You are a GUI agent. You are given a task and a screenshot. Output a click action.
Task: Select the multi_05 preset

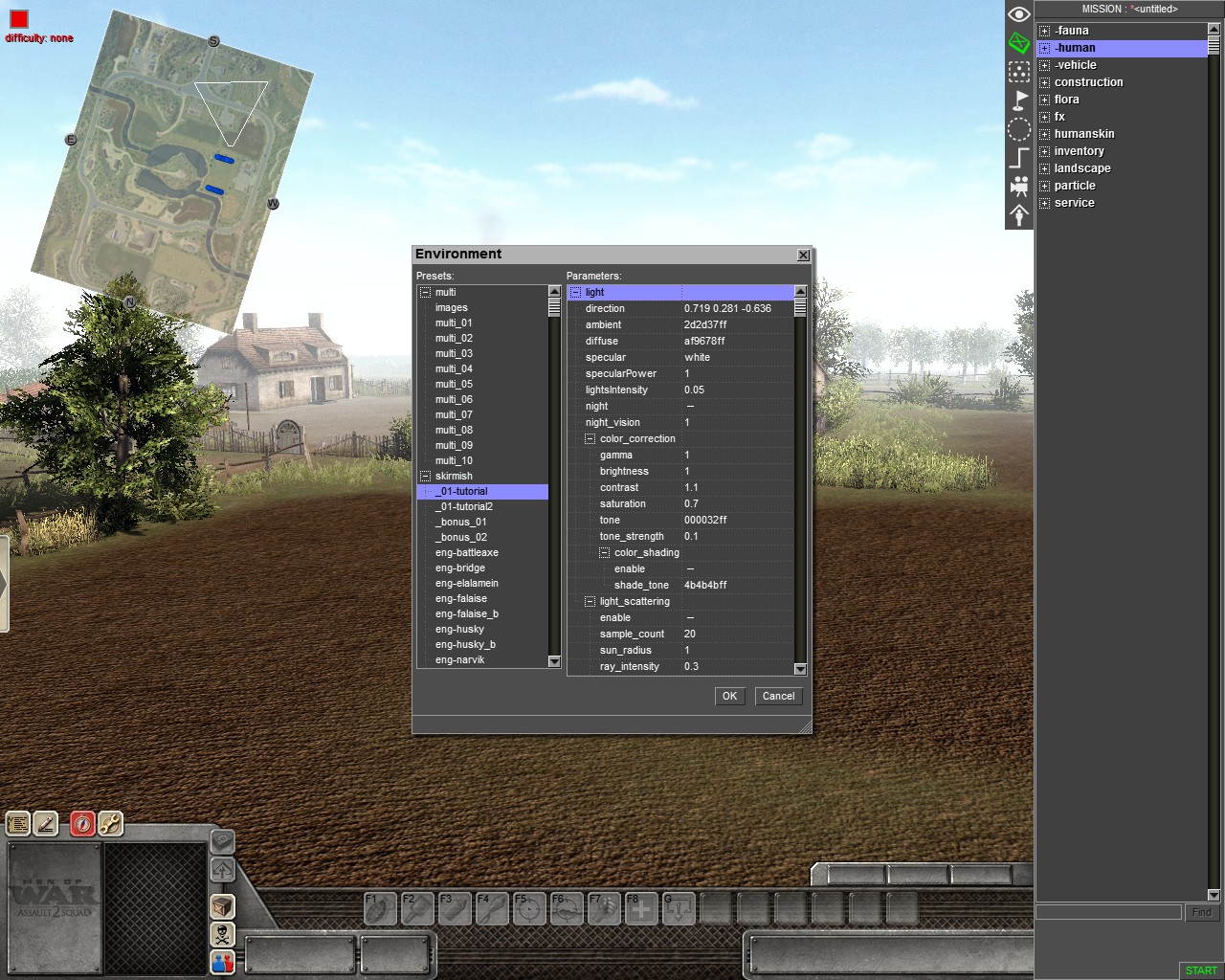tap(454, 385)
